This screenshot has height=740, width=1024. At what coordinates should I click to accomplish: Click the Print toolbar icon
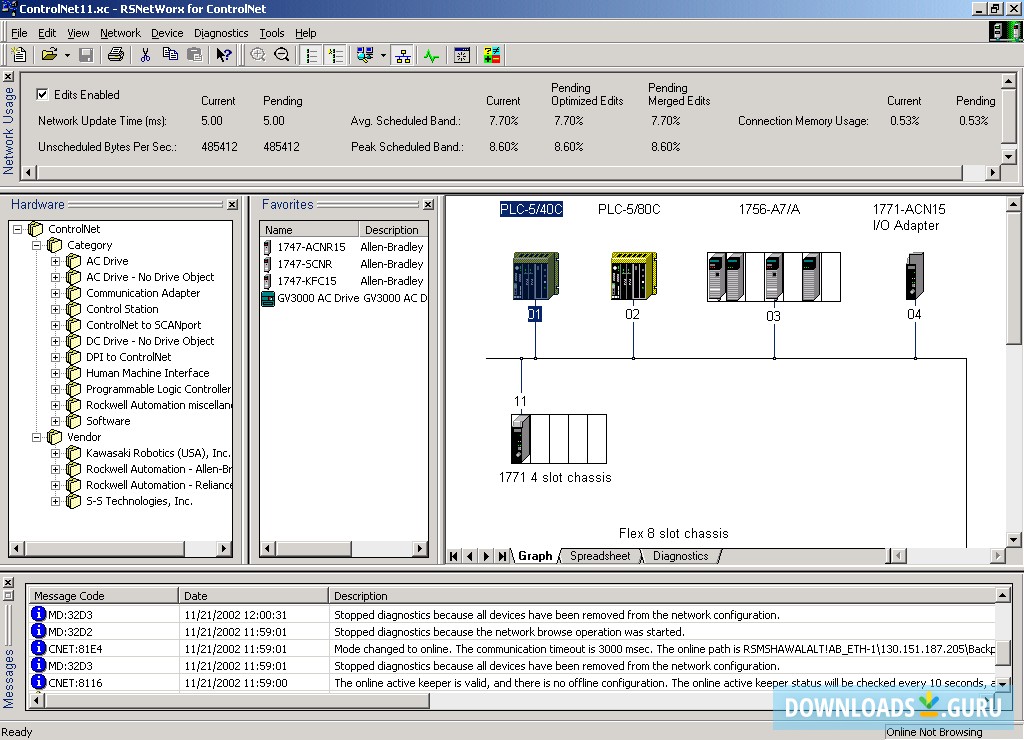(x=116, y=55)
